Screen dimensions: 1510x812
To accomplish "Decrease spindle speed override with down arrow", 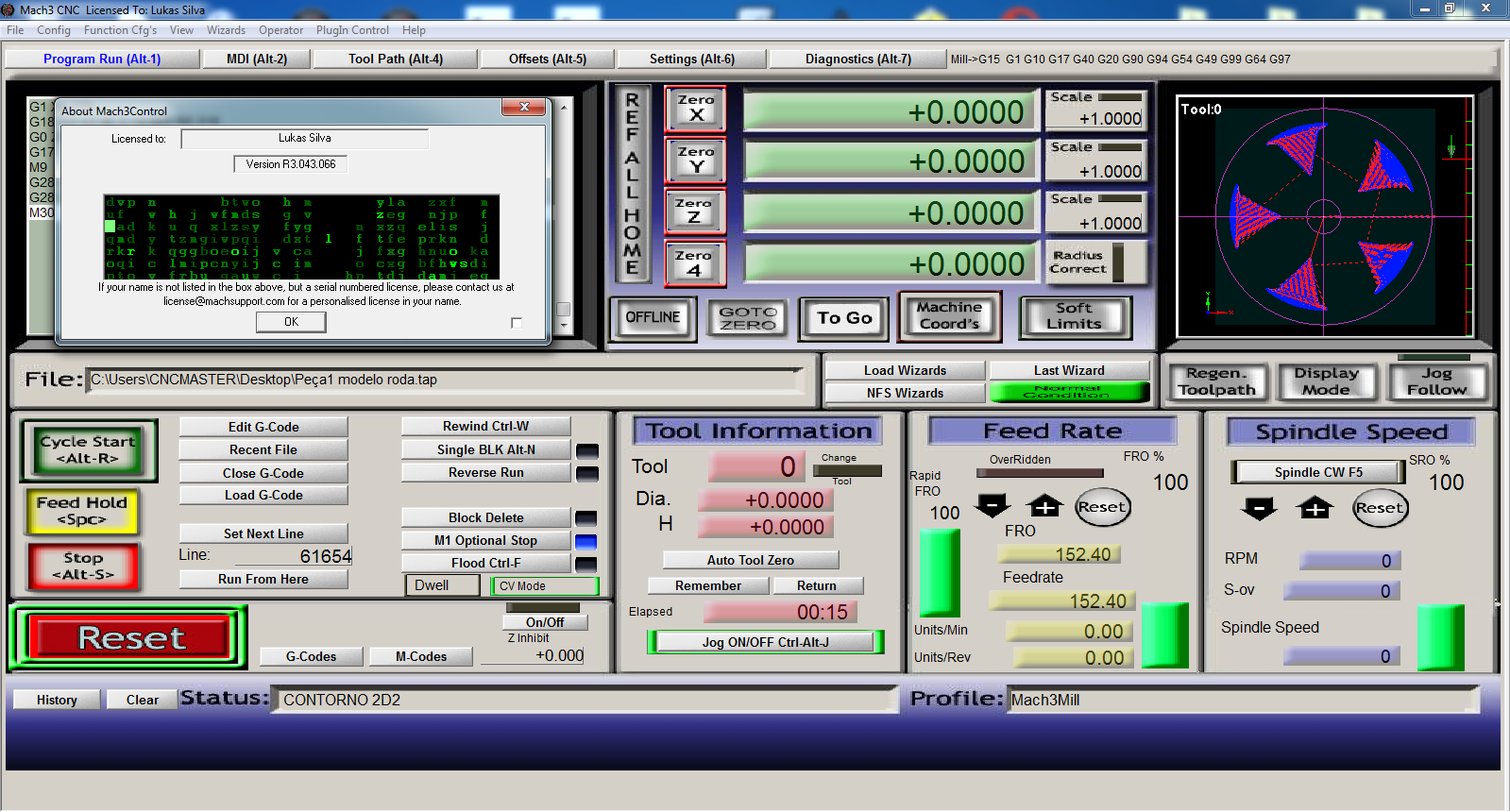I will 1259,510.
